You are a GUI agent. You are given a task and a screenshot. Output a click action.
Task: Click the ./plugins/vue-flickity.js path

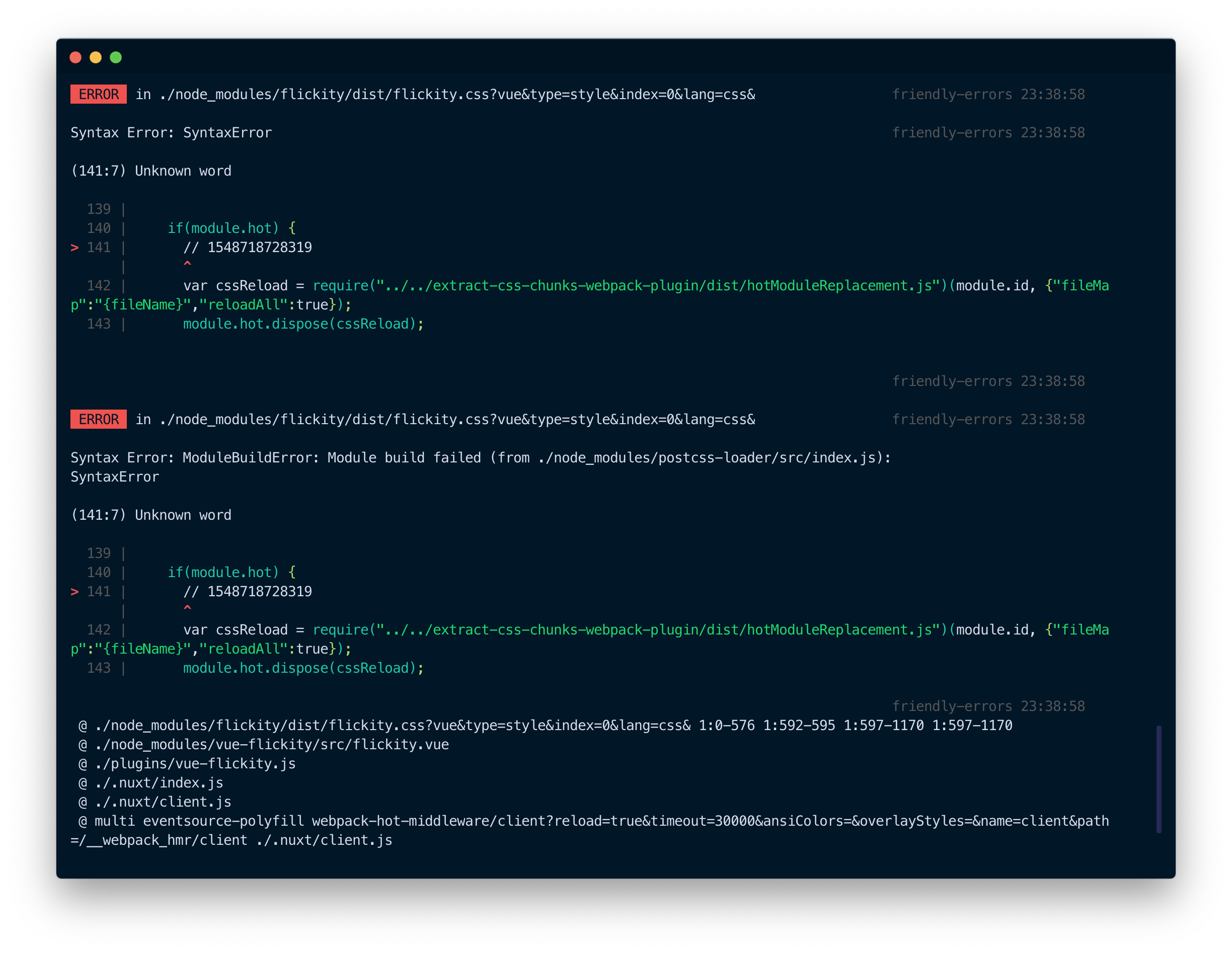(x=195, y=763)
